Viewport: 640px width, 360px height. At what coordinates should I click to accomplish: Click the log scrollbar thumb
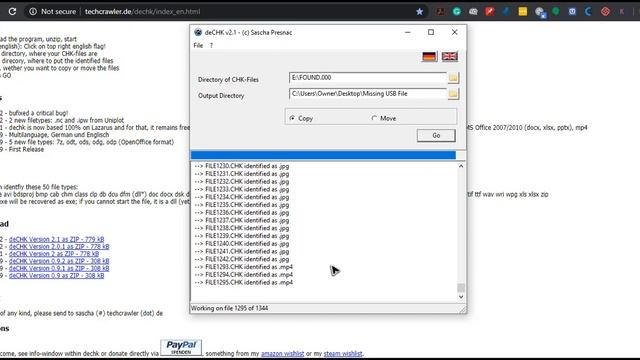coord(461,288)
